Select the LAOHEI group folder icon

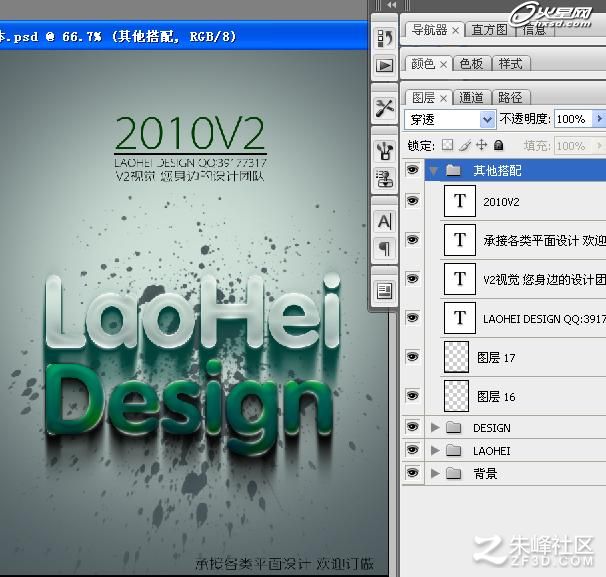tap(453, 450)
